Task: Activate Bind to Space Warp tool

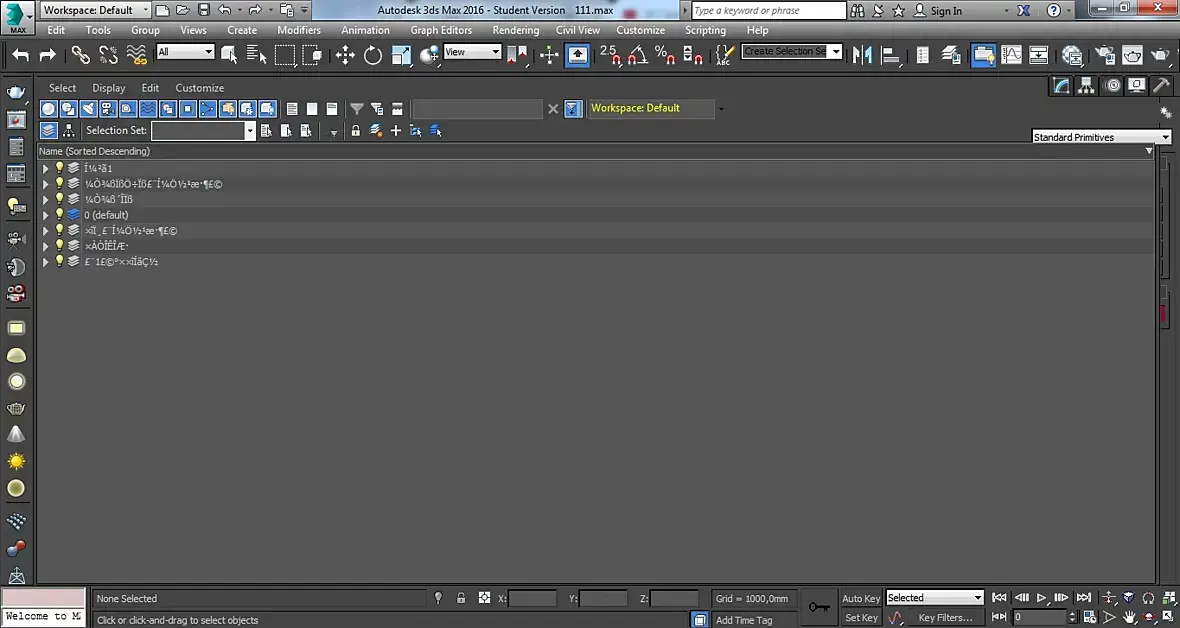Action: (136, 55)
